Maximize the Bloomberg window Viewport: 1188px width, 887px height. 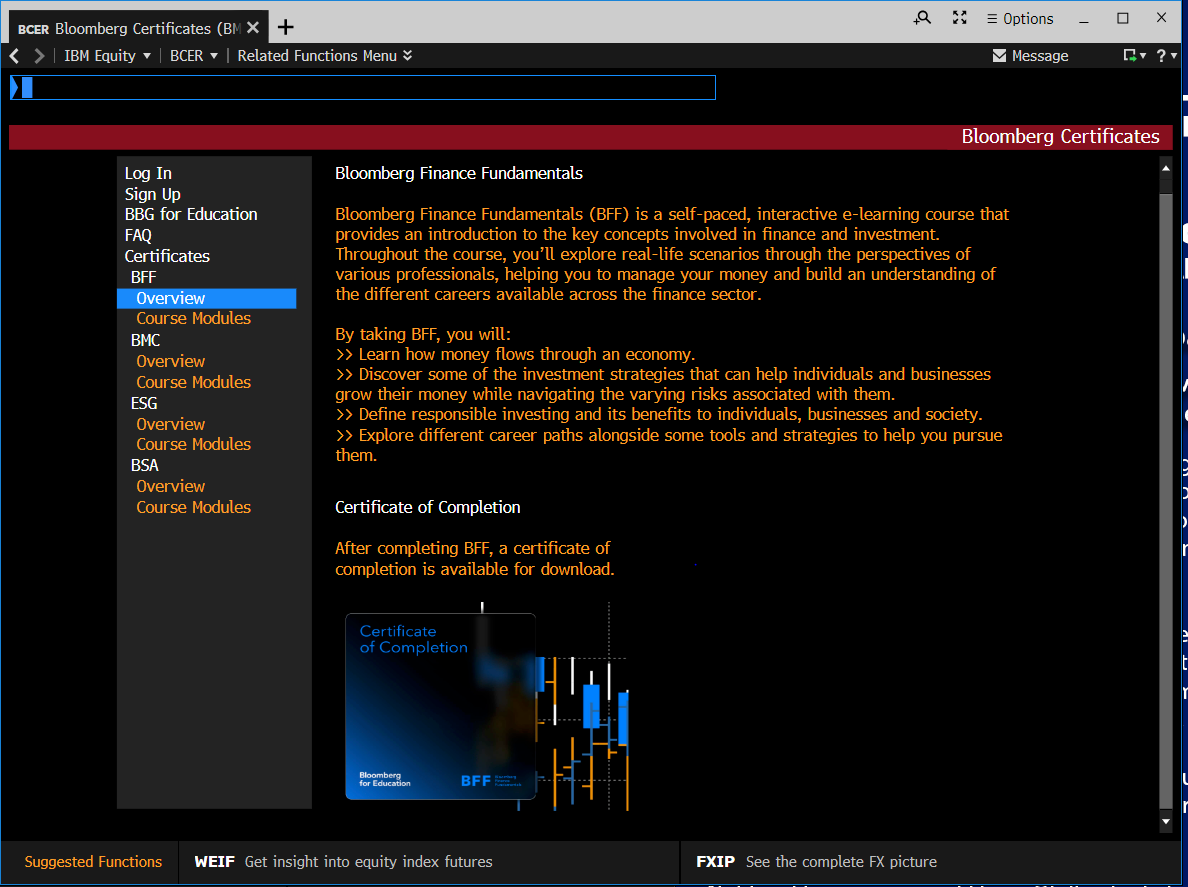click(1122, 18)
